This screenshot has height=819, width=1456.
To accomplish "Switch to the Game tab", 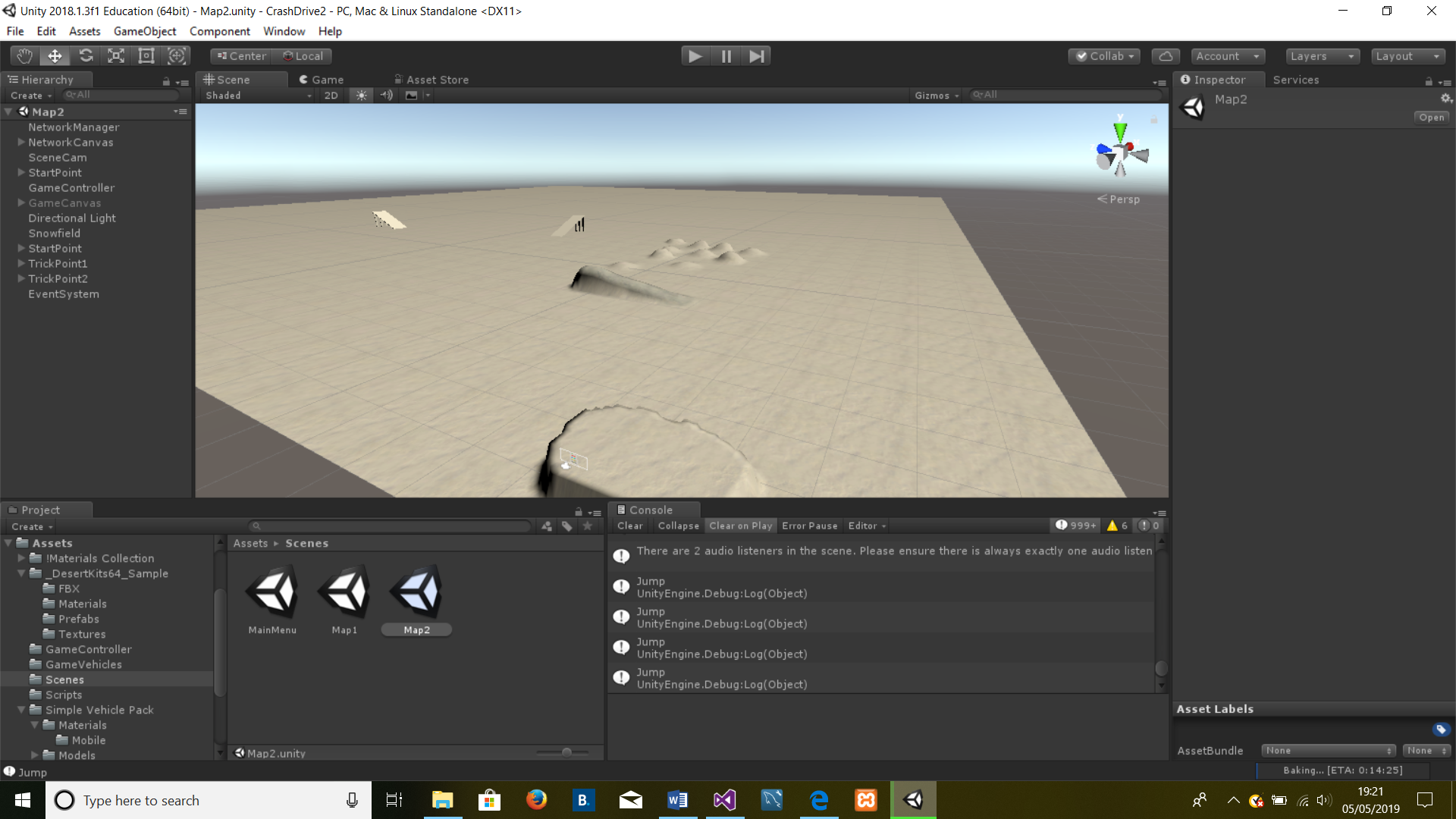I will [x=321, y=79].
